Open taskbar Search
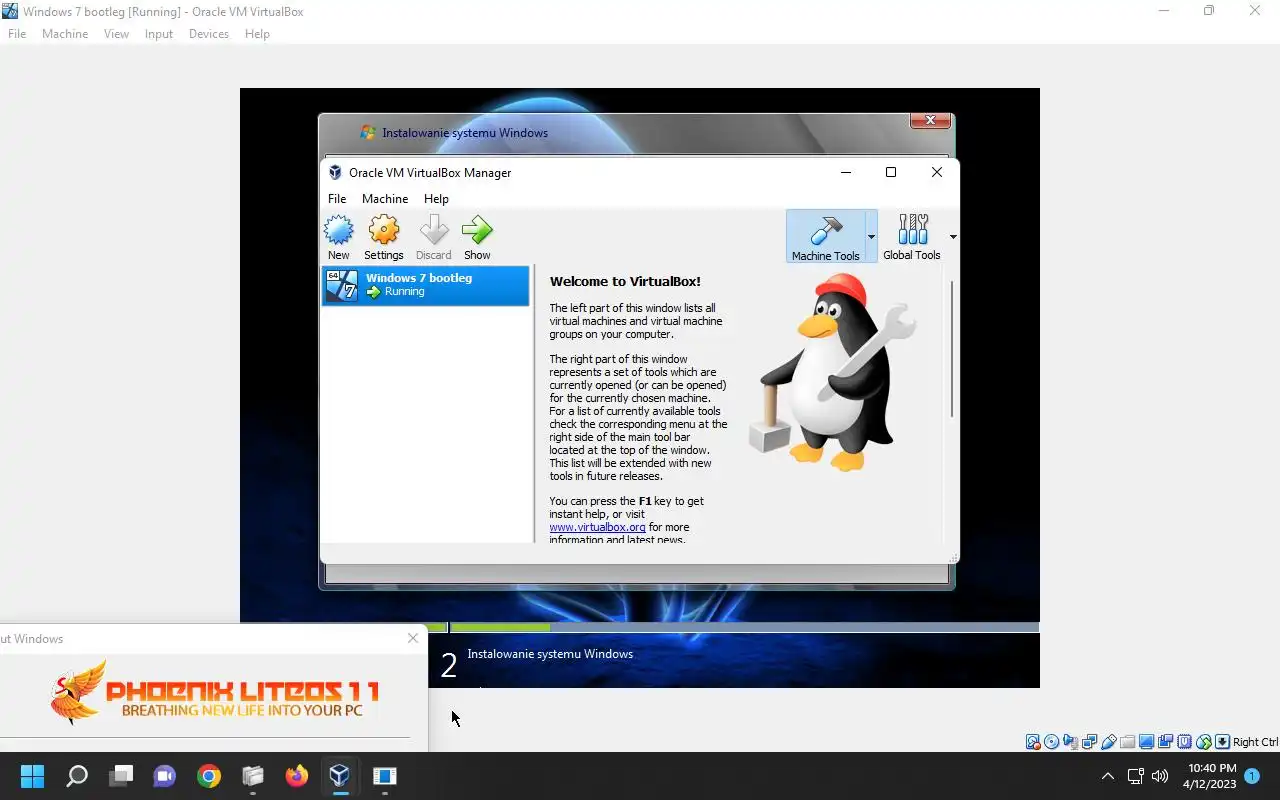 click(x=77, y=776)
